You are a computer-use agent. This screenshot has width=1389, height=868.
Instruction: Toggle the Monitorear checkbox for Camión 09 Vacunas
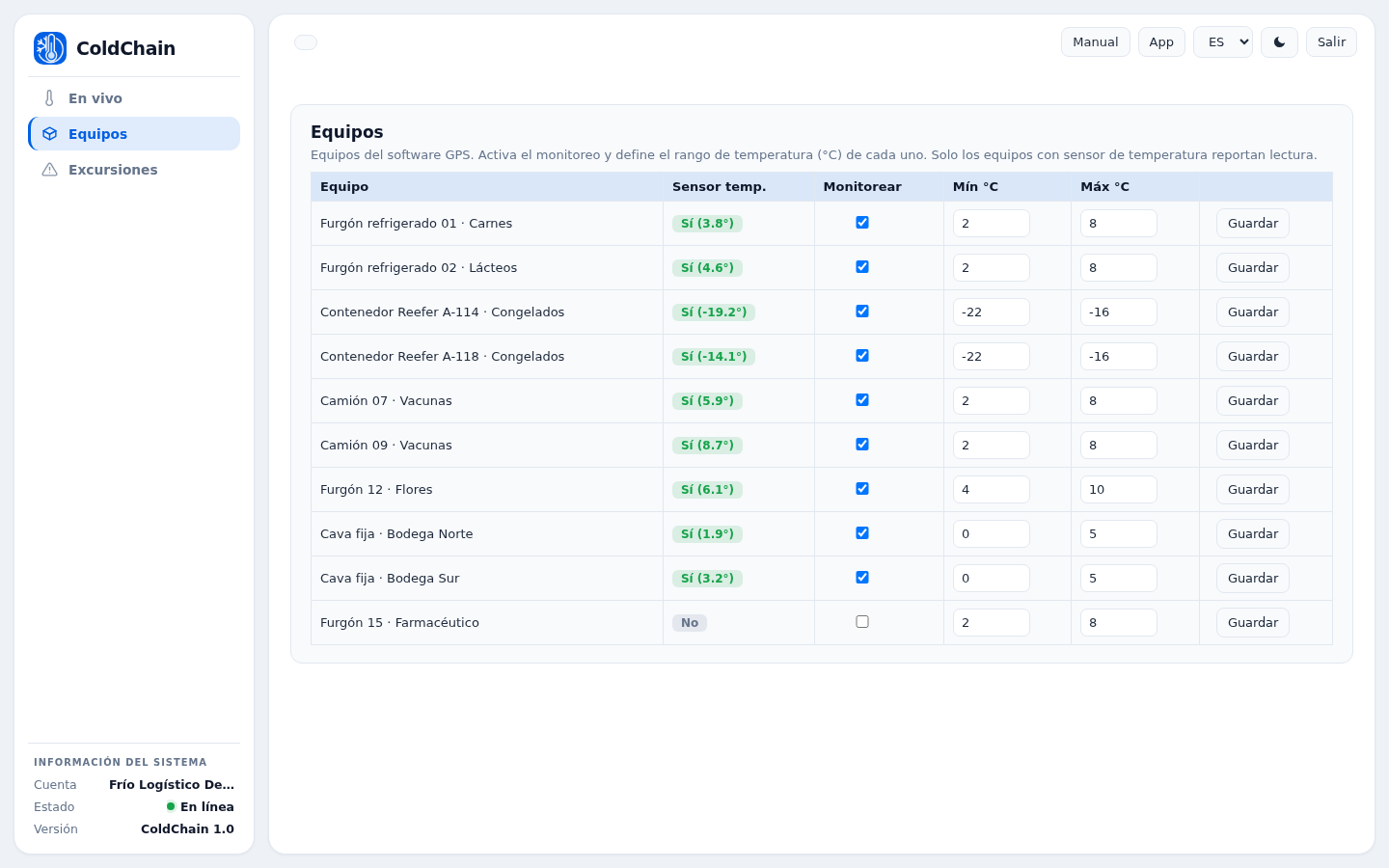click(862, 445)
